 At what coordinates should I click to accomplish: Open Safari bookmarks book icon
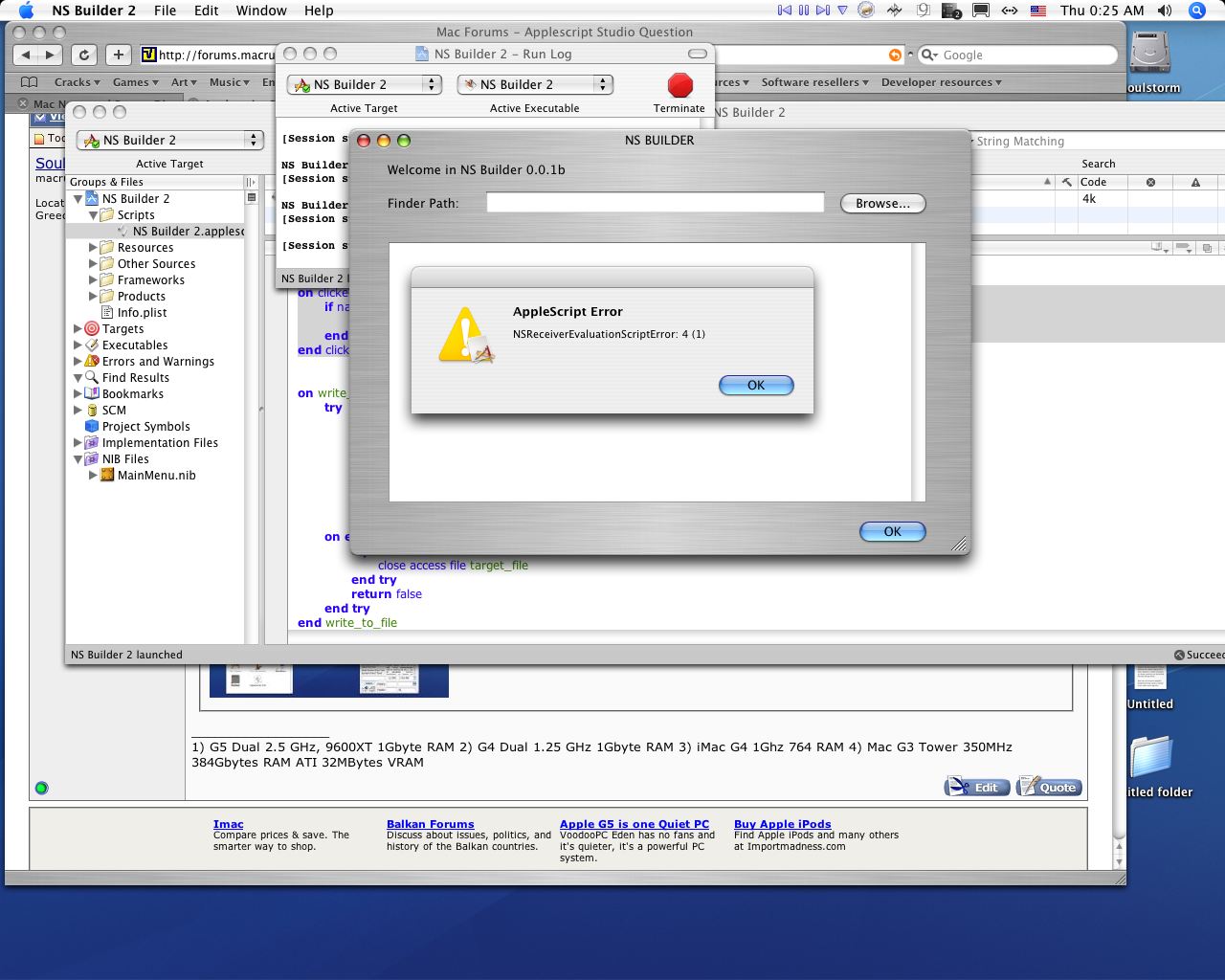[x=30, y=82]
